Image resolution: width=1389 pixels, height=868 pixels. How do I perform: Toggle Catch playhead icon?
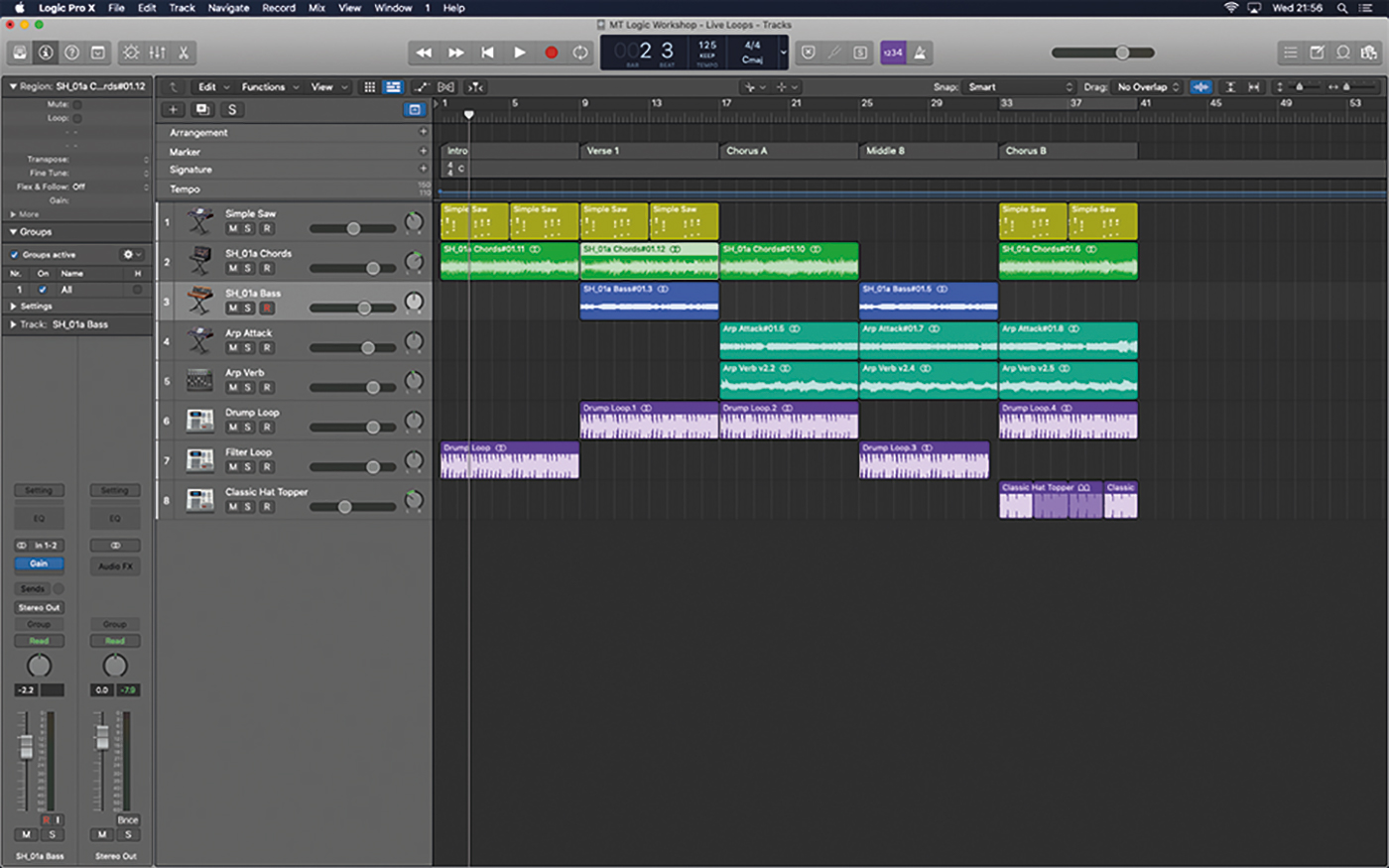[475, 87]
